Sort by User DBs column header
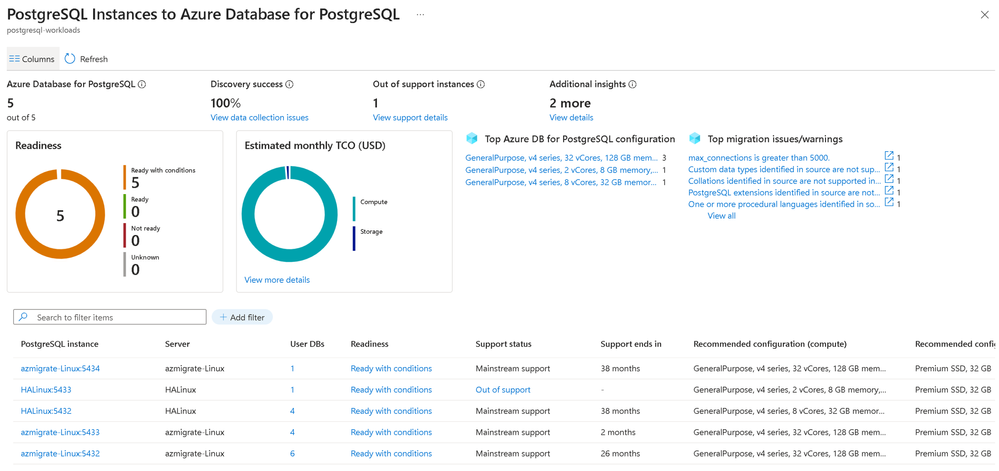The image size is (999, 471). coord(307,344)
